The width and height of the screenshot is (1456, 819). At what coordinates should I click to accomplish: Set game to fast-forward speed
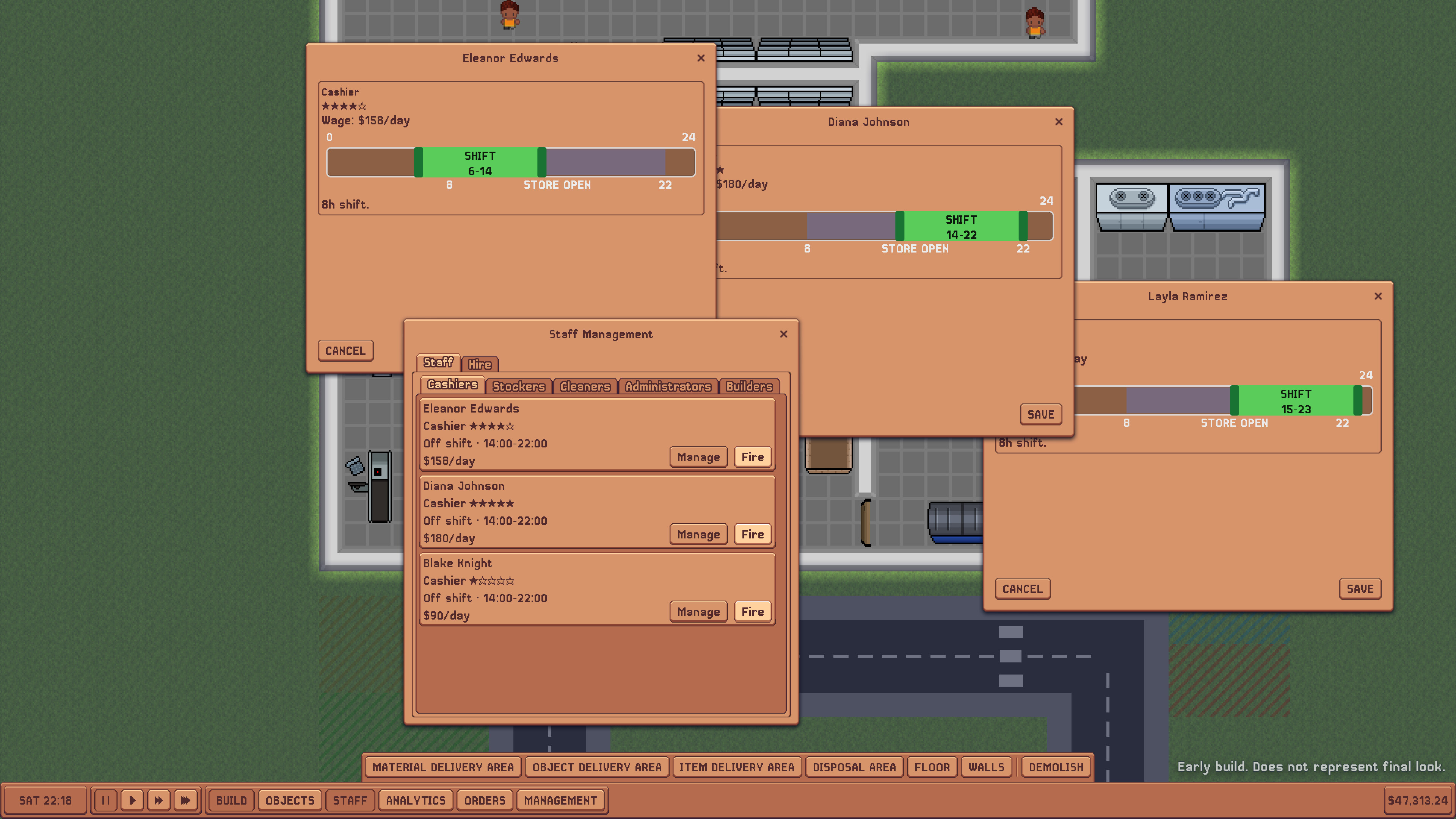[x=159, y=800]
